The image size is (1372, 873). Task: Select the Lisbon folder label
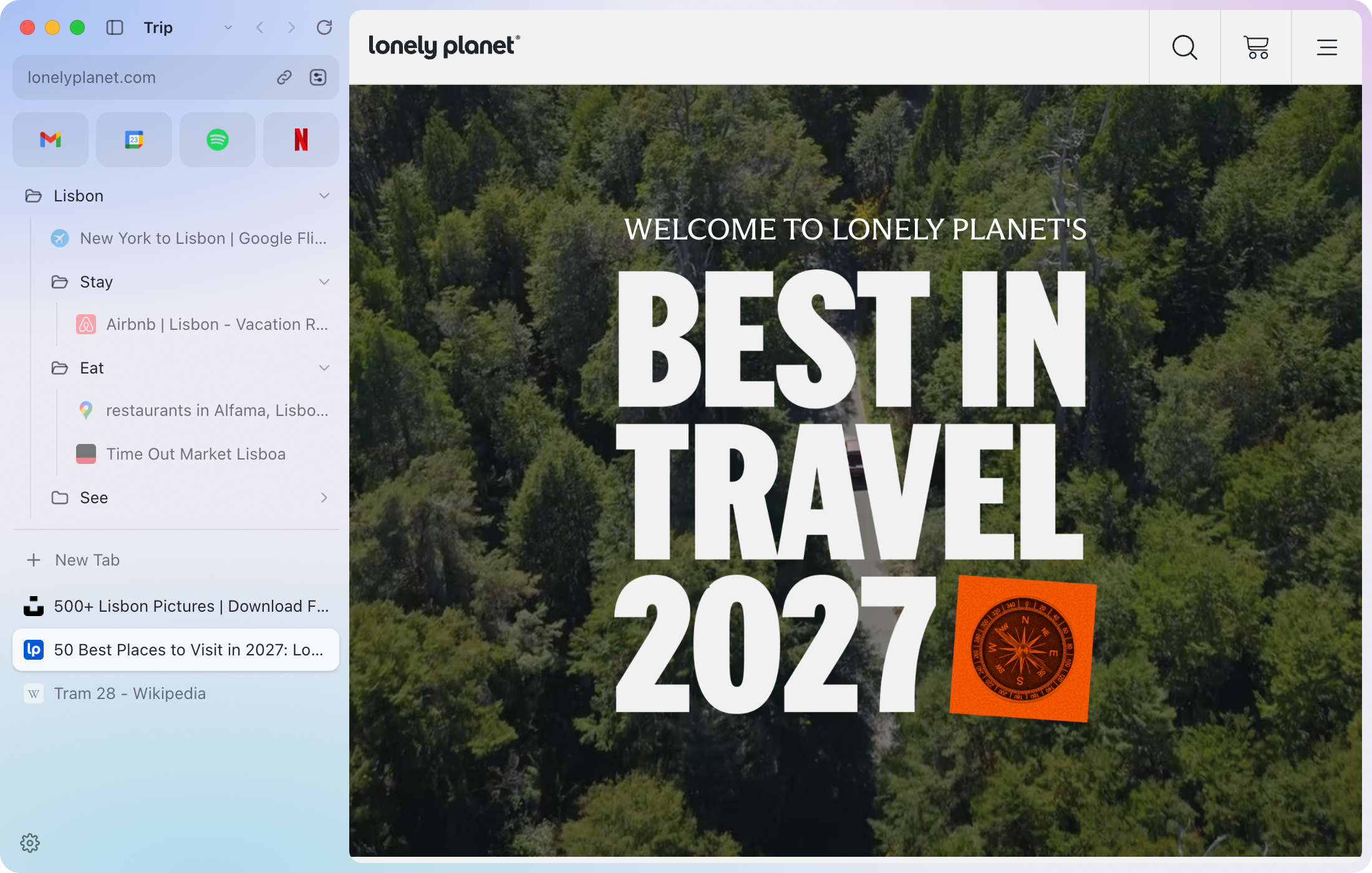tap(79, 196)
